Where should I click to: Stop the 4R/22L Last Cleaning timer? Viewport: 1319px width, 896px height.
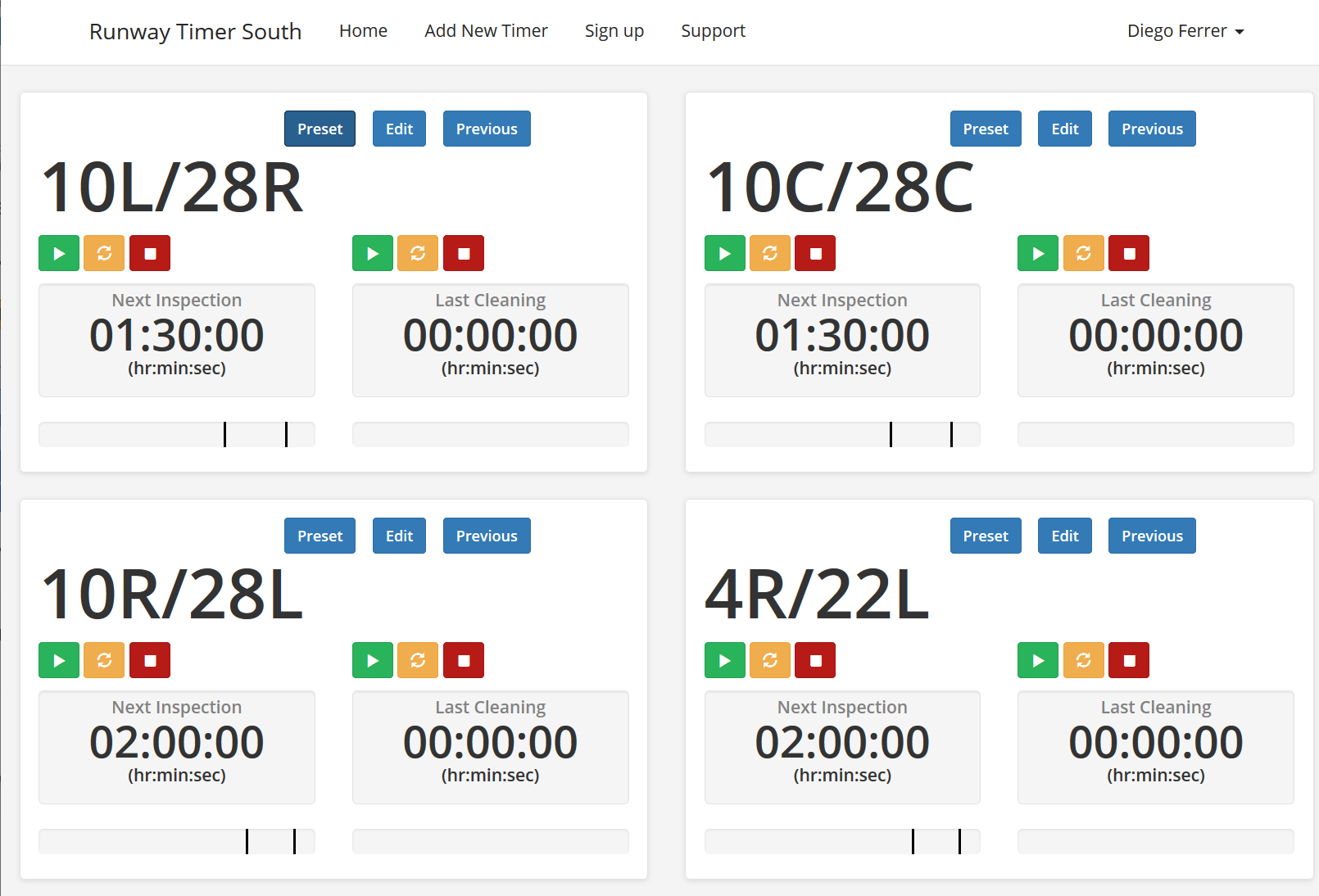pos(1129,660)
